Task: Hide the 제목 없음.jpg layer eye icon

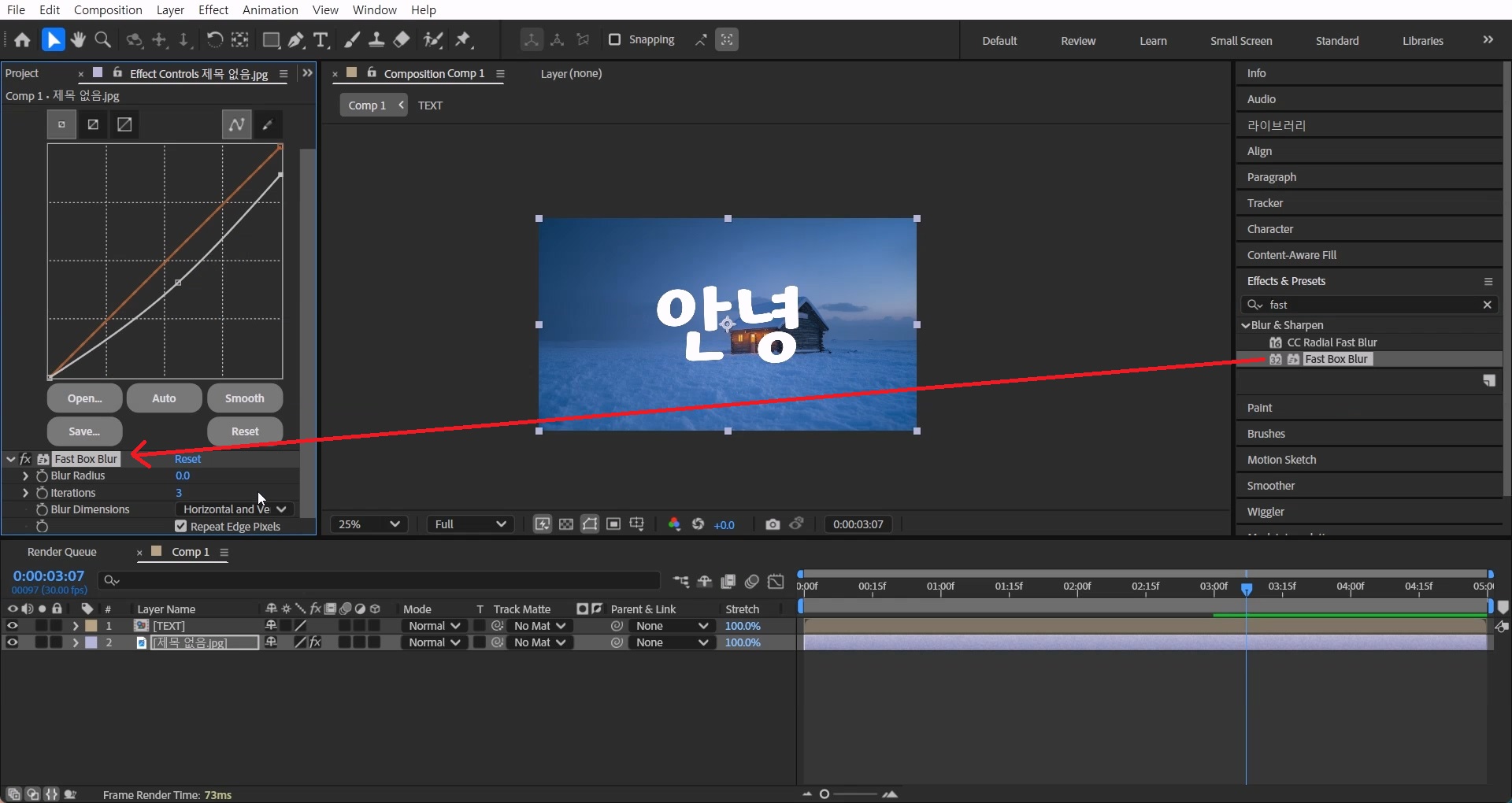Action: (x=13, y=642)
